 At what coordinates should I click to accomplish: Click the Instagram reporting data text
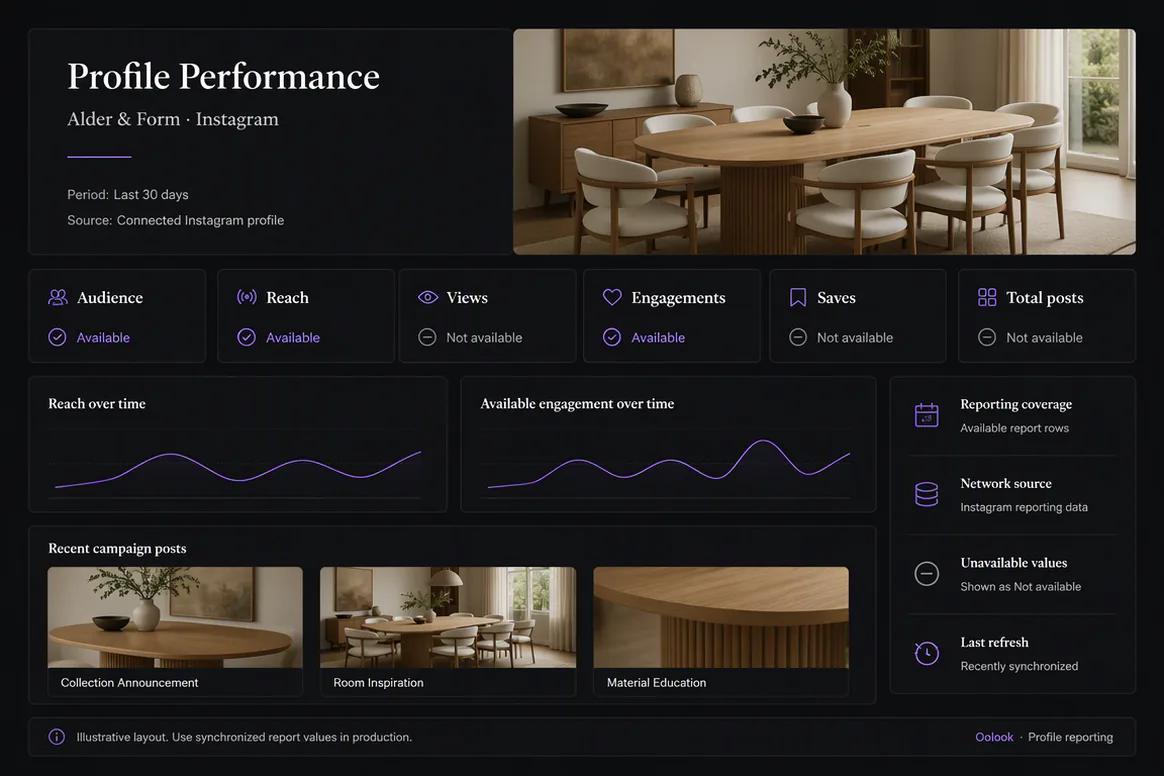(x=1024, y=507)
